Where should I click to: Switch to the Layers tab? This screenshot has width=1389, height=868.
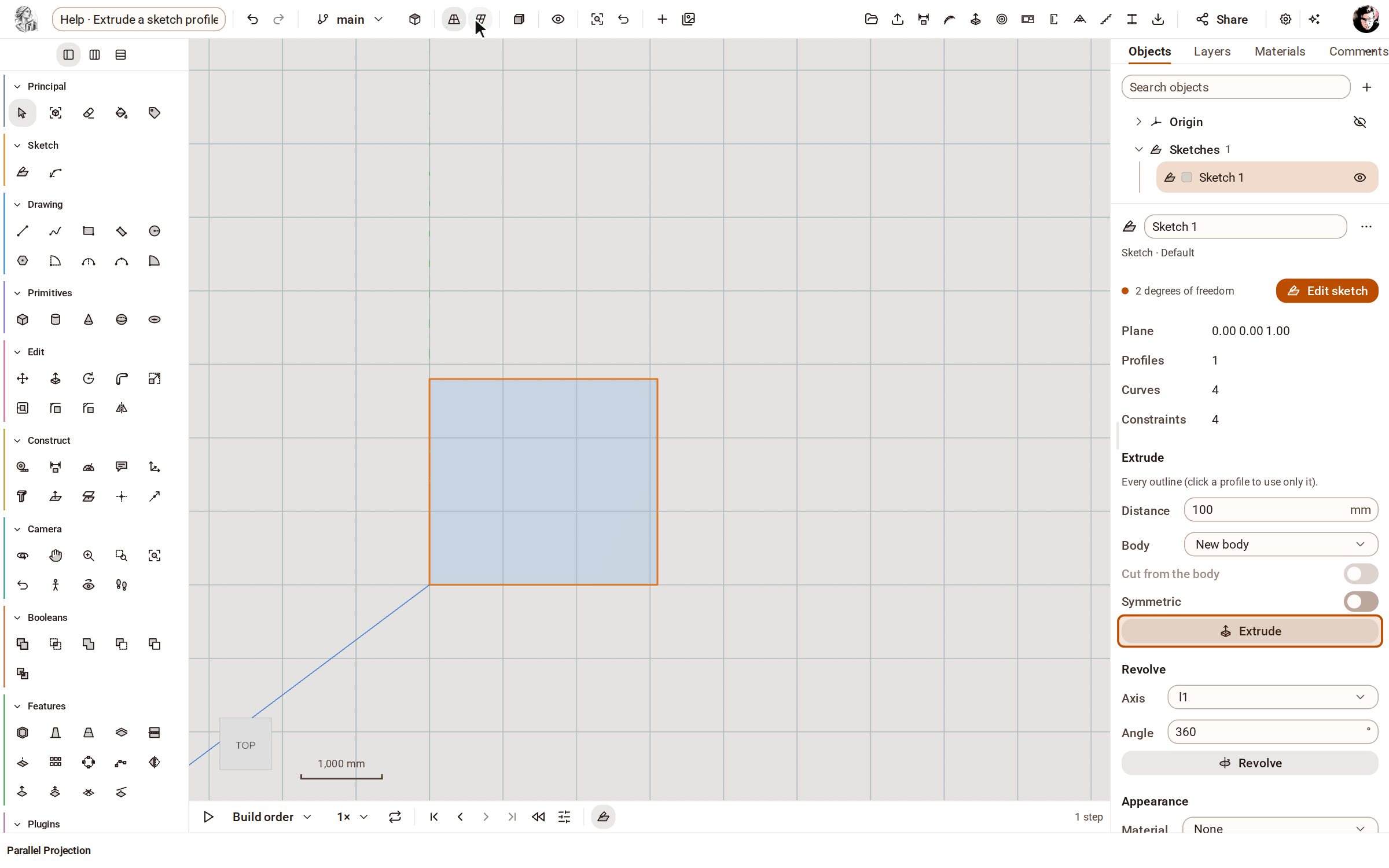click(x=1212, y=52)
